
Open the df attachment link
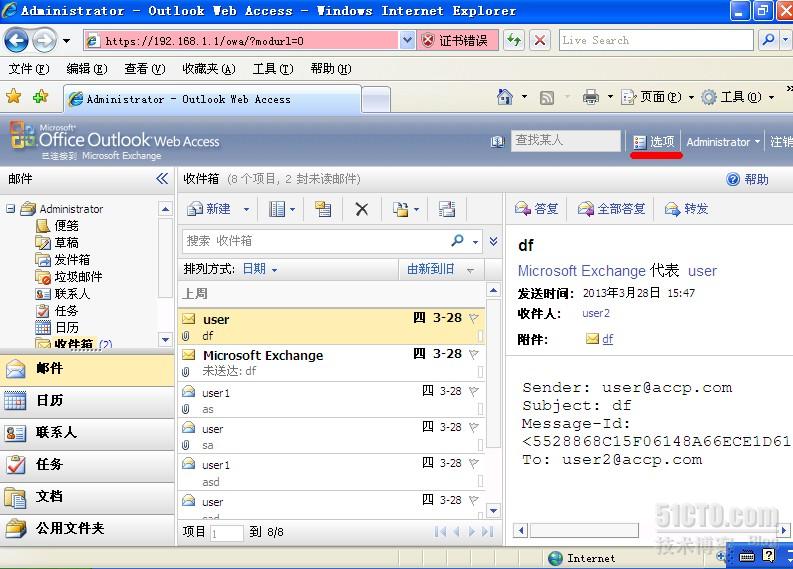pyautogui.click(x=607, y=339)
